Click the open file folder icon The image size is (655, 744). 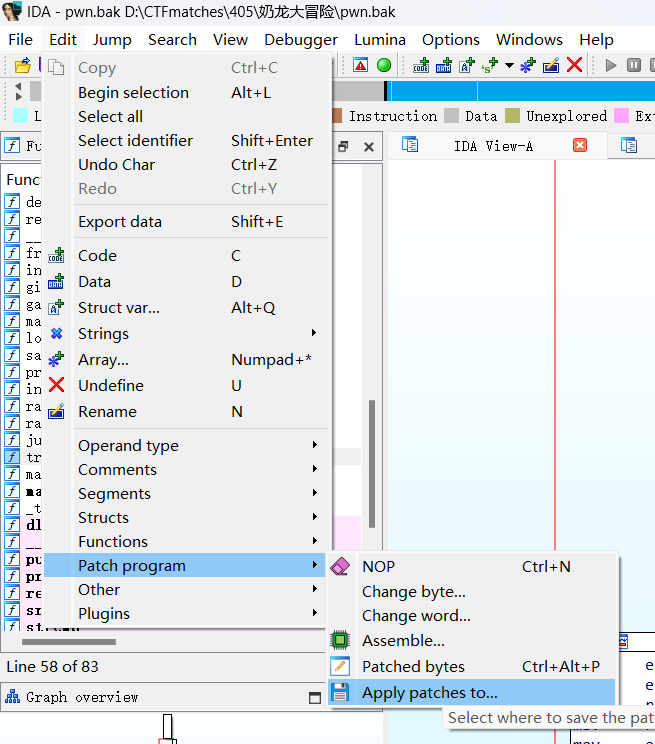point(22,65)
